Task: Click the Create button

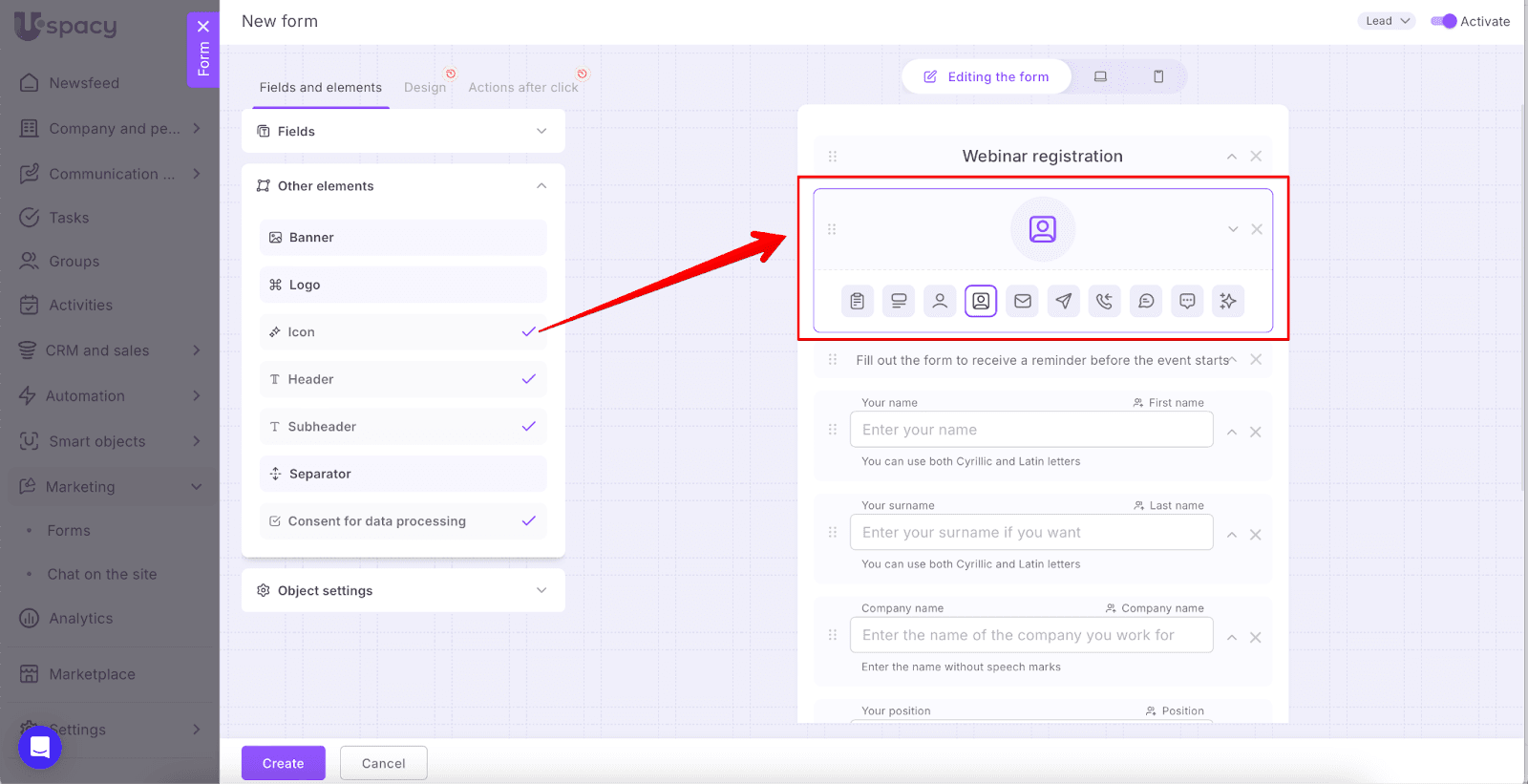Action: point(283,763)
